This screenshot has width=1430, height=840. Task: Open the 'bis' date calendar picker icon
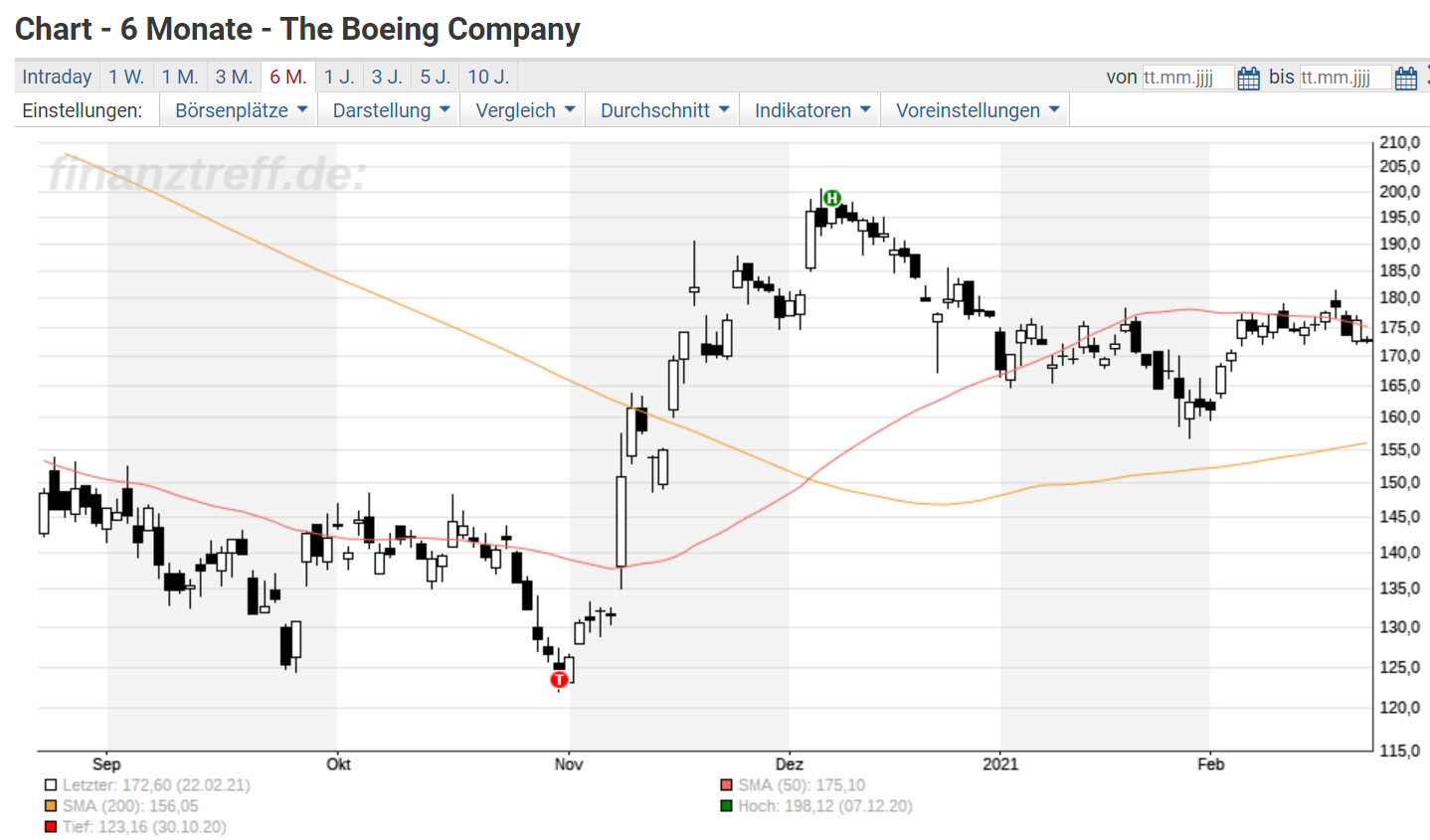[x=1406, y=78]
